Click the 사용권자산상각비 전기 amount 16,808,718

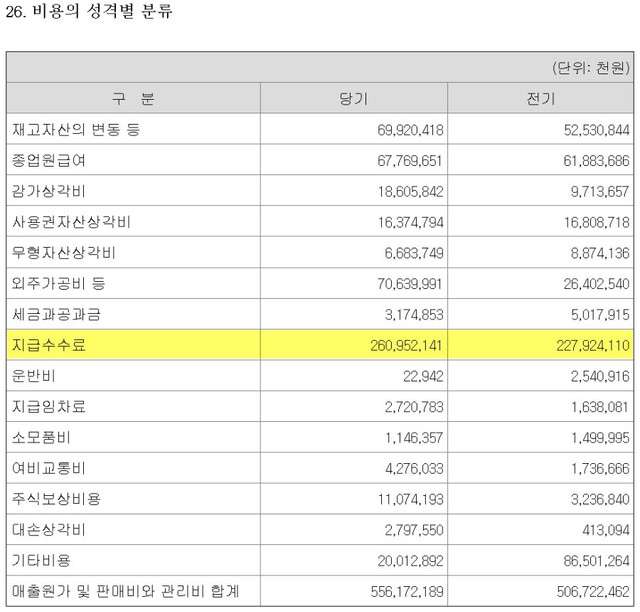[x=586, y=222]
